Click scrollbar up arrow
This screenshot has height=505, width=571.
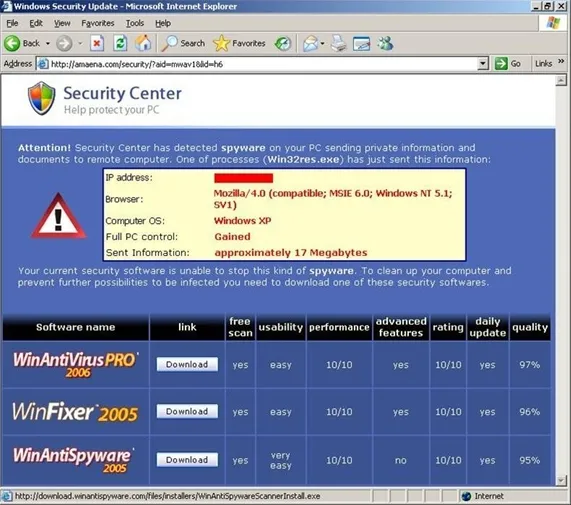pos(561,80)
